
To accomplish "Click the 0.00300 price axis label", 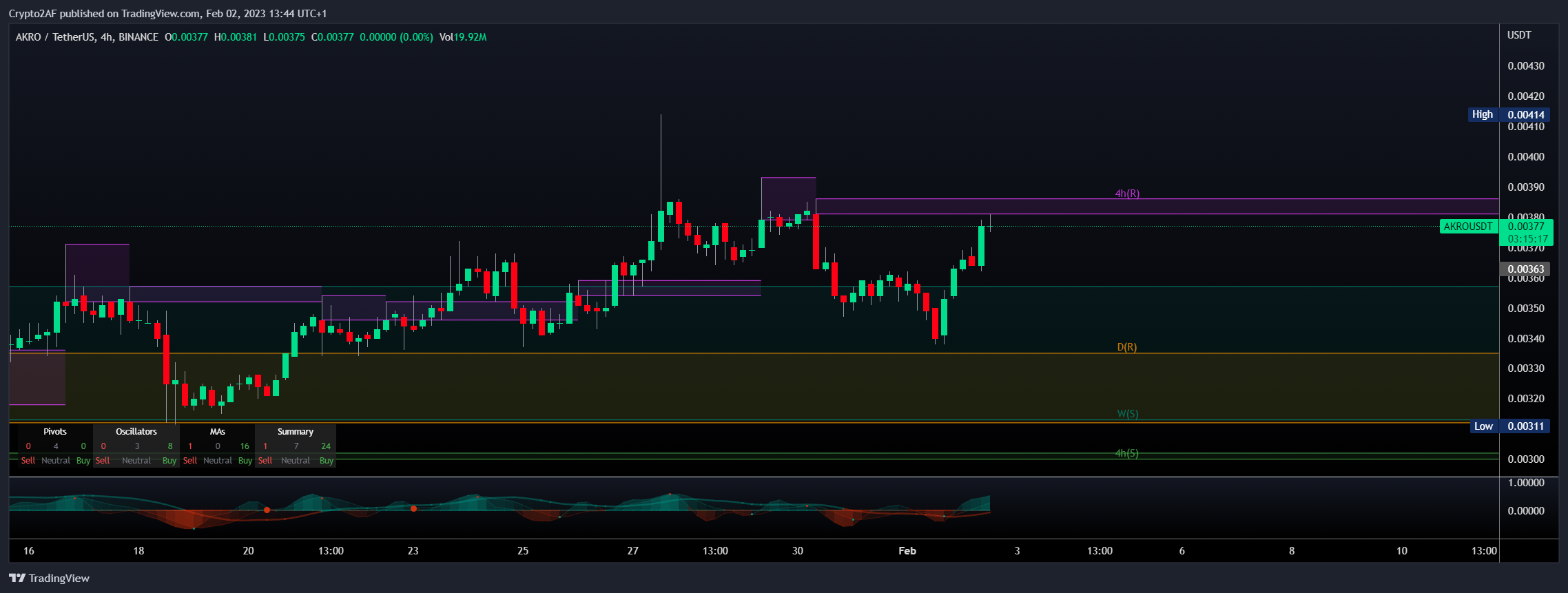I will (x=1526, y=459).
